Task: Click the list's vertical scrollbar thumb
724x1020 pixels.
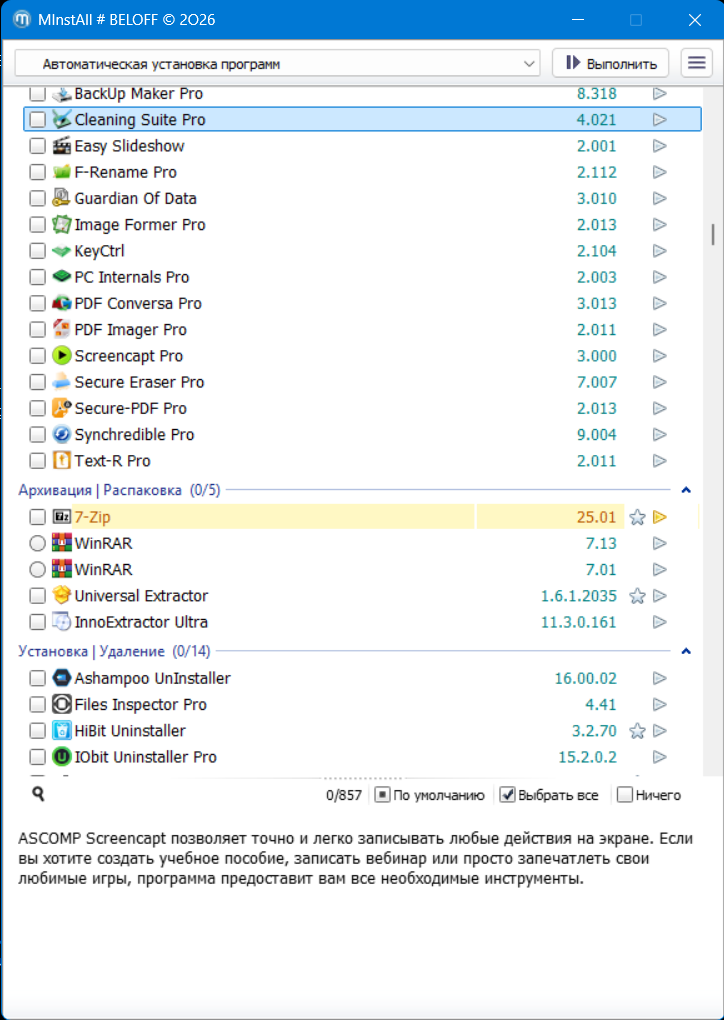Action: [x=714, y=235]
